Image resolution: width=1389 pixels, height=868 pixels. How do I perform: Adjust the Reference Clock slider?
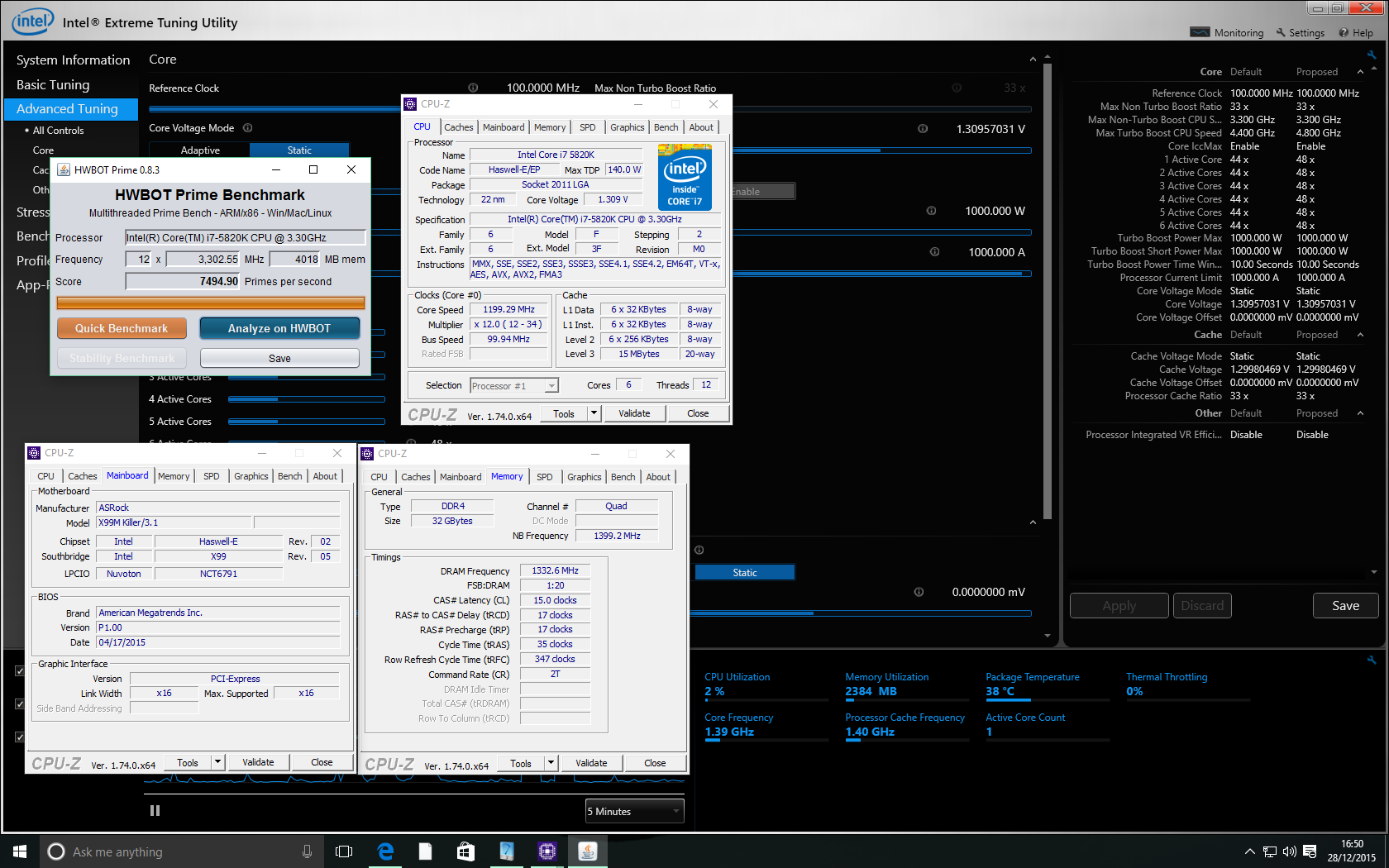tap(590, 108)
